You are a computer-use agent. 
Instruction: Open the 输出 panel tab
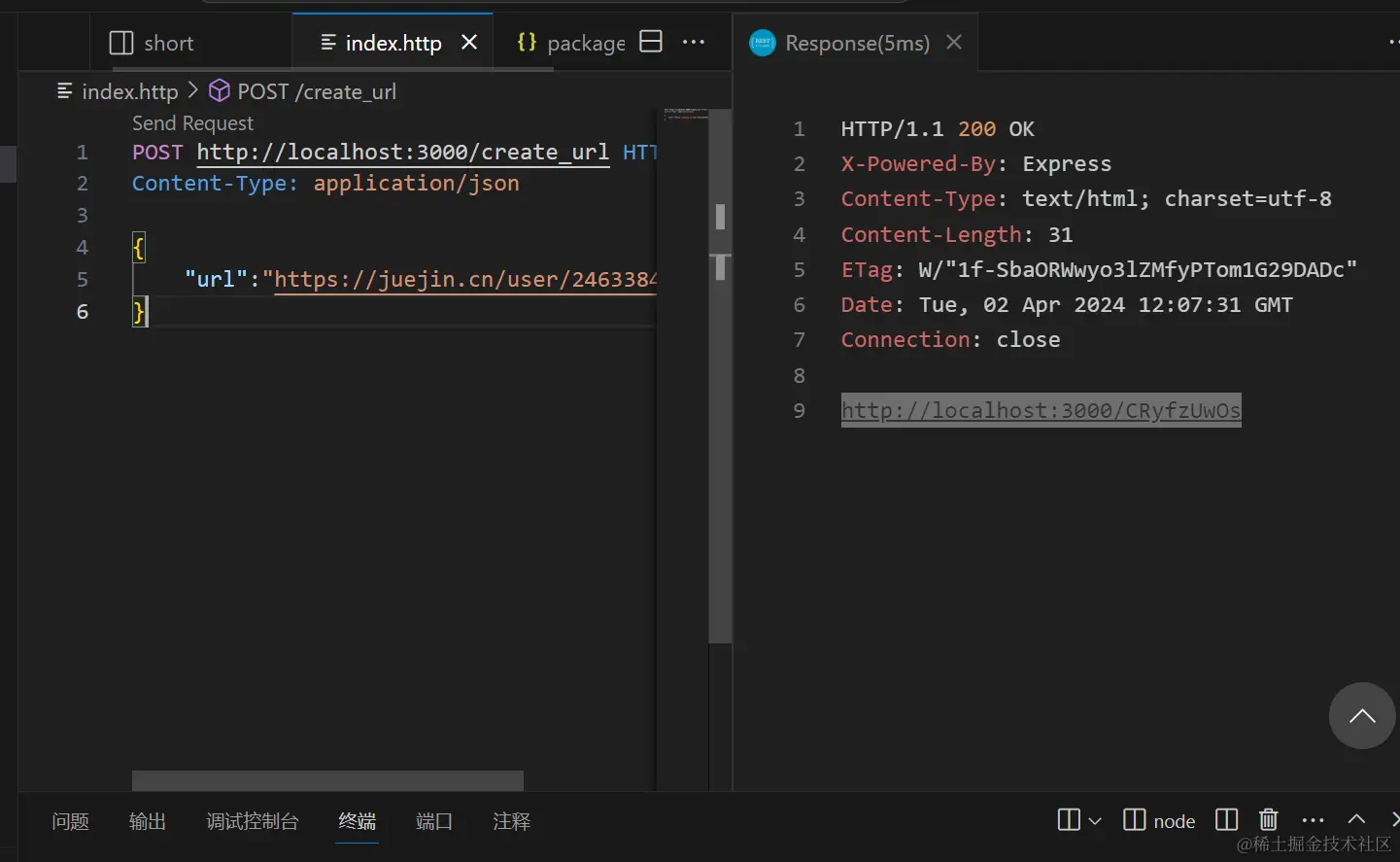(x=148, y=822)
